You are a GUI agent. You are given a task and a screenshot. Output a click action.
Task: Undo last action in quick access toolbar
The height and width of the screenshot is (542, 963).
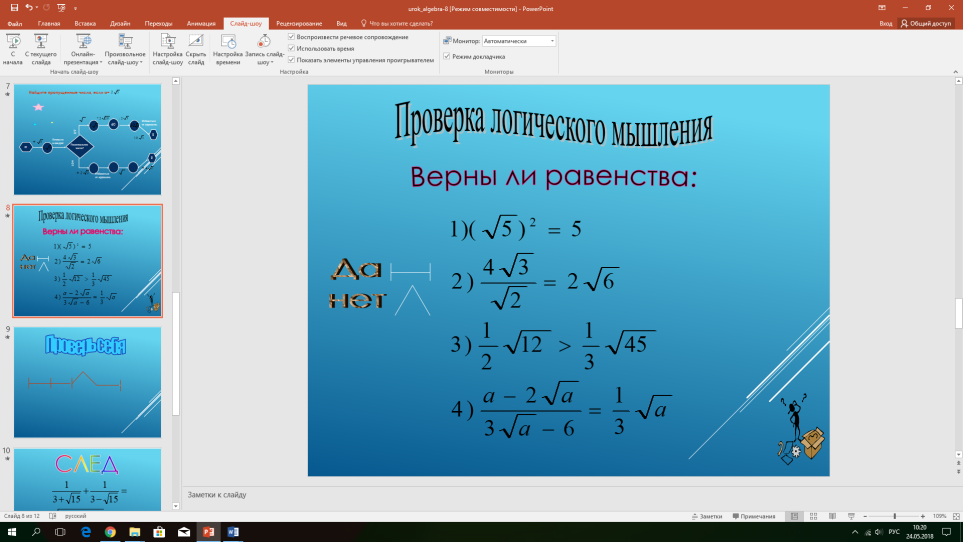(x=28, y=8)
